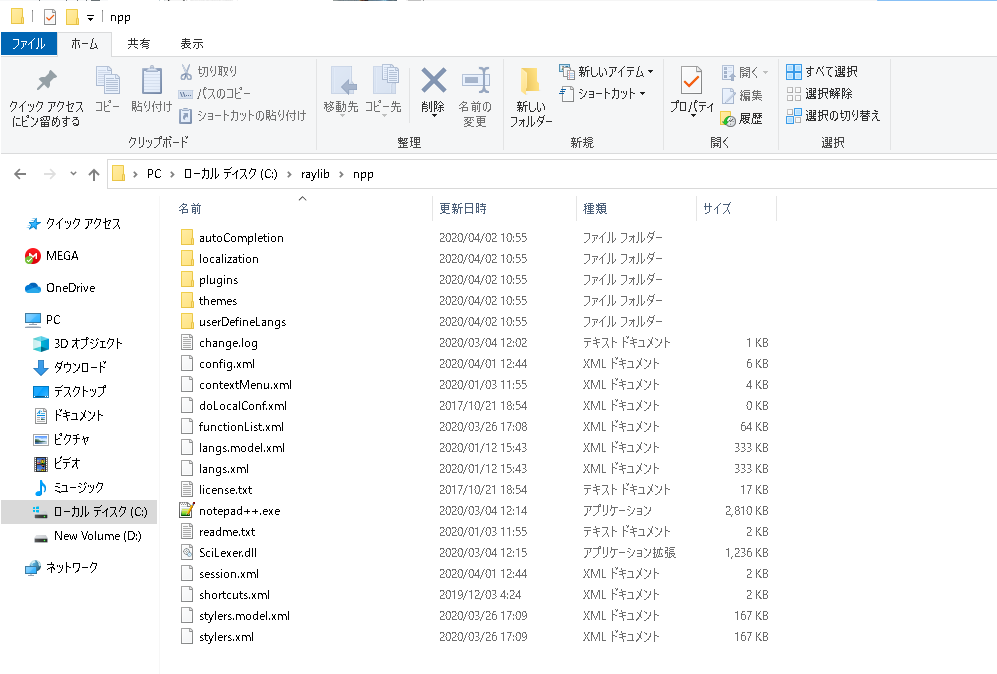Click Copy to (コピー先) icon
The image size is (997, 674).
[384, 81]
